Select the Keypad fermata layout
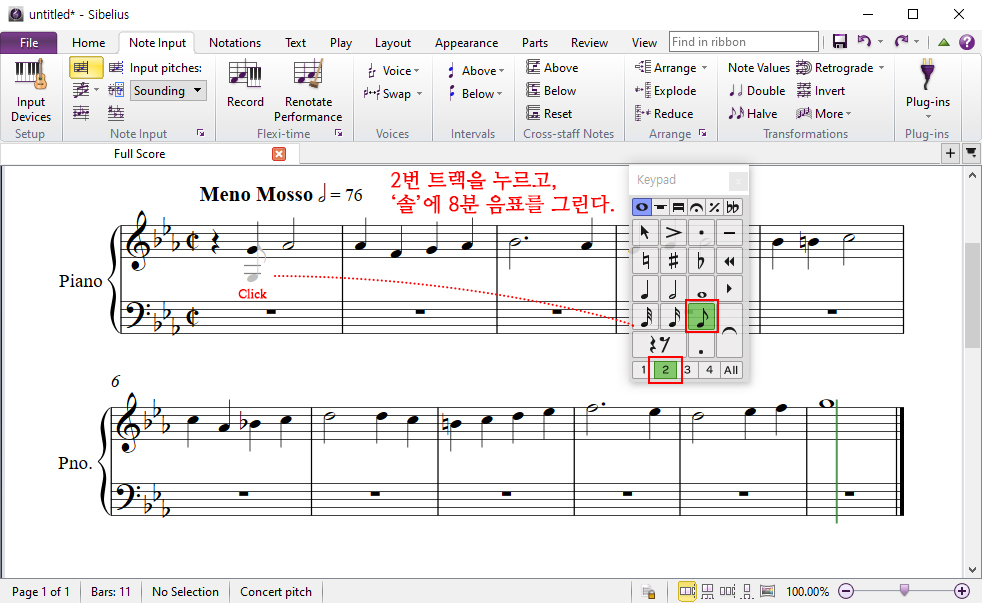 696,207
